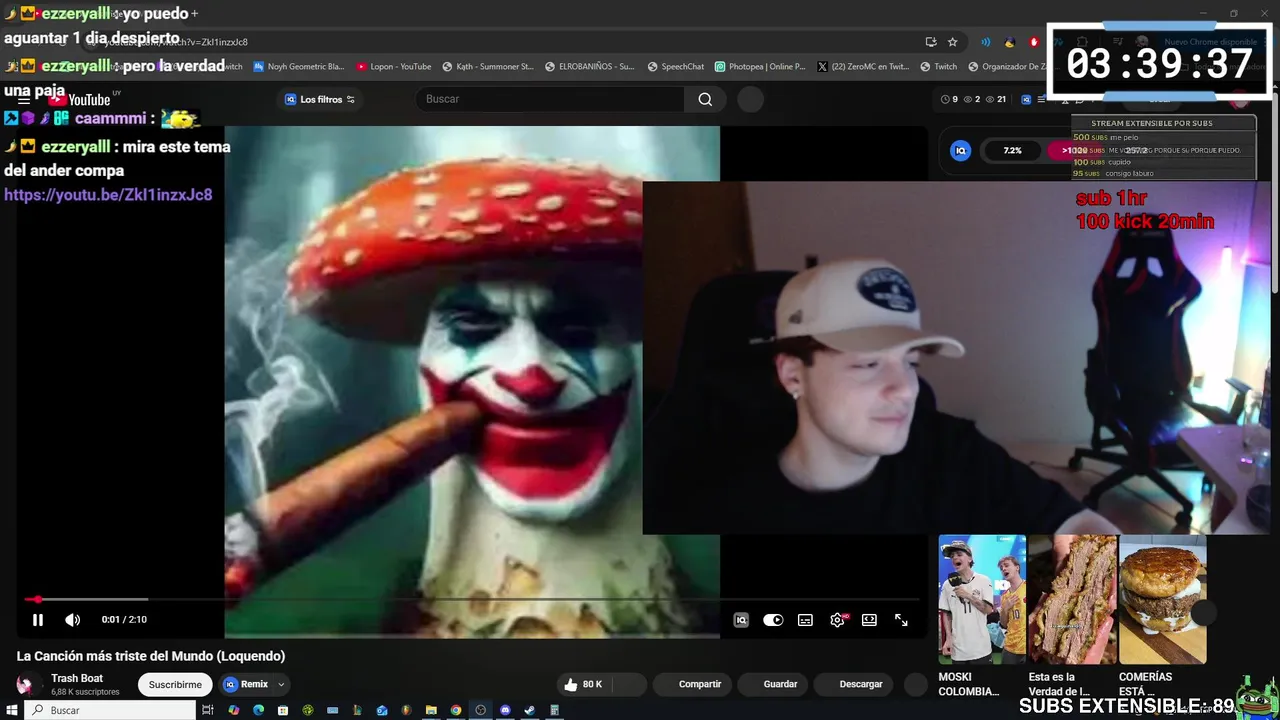Click the video title La Canción más triste
This screenshot has height=720, width=1280.
click(151, 656)
